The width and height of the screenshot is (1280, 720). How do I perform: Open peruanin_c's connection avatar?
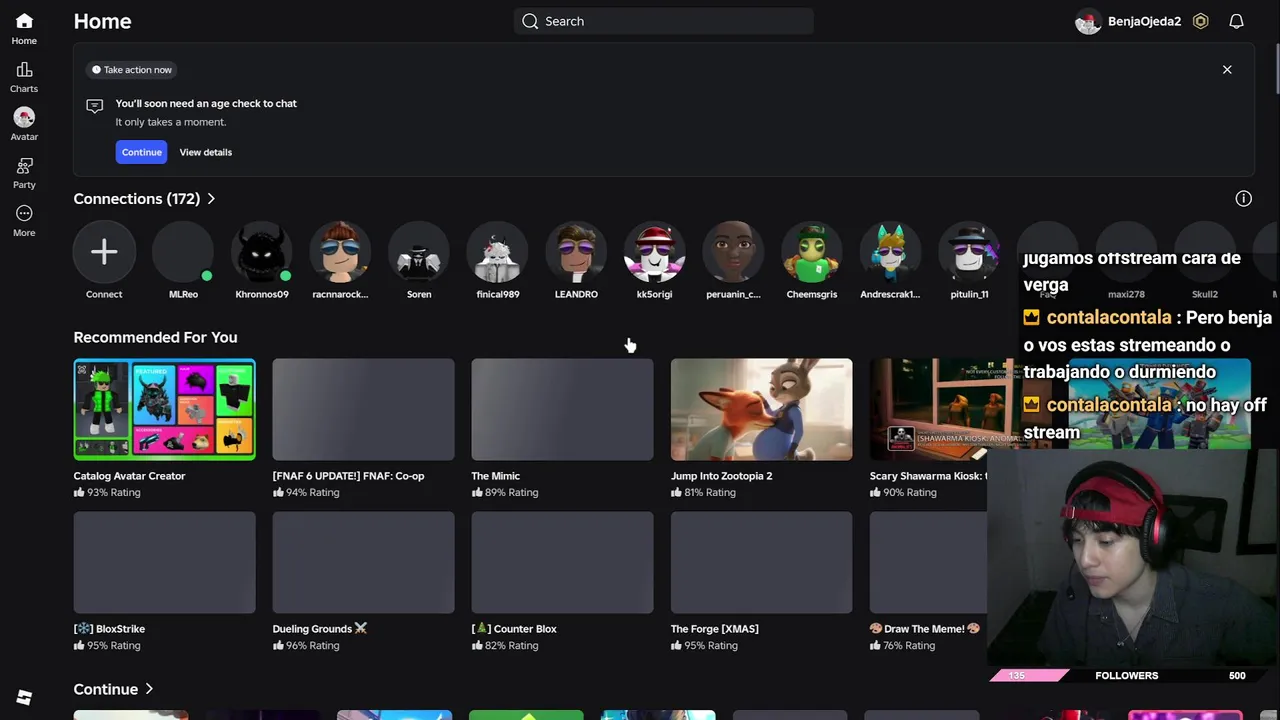(733, 252)
